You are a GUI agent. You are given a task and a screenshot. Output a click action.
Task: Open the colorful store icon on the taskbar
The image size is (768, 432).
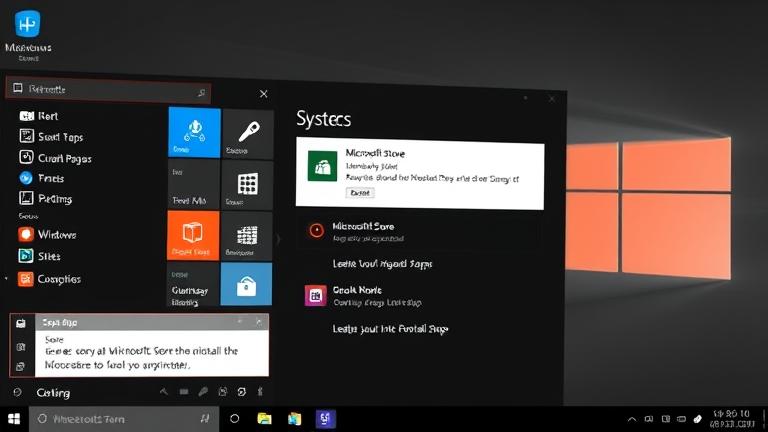[294, 419]
